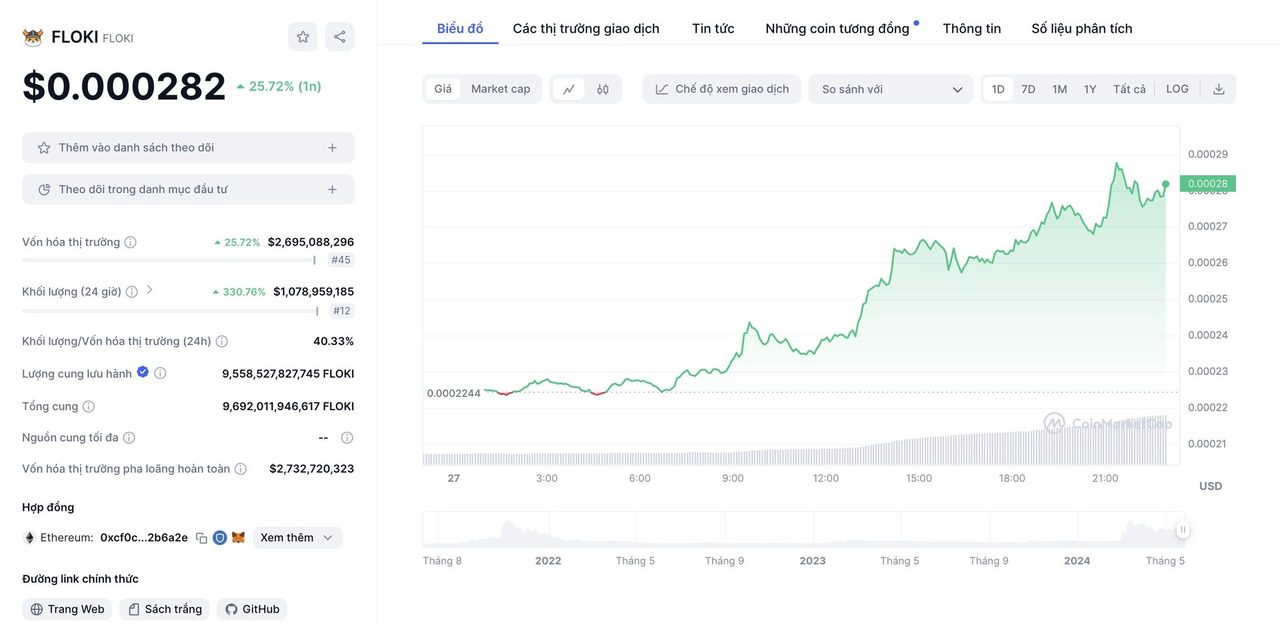
Task: Click the green 0.00028 current price tag
Action: pos(1208,184)
